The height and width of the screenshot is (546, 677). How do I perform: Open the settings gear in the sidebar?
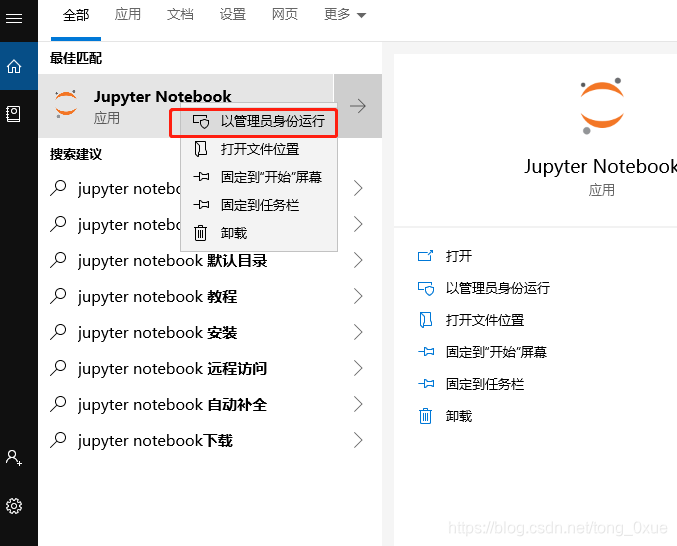14,506
